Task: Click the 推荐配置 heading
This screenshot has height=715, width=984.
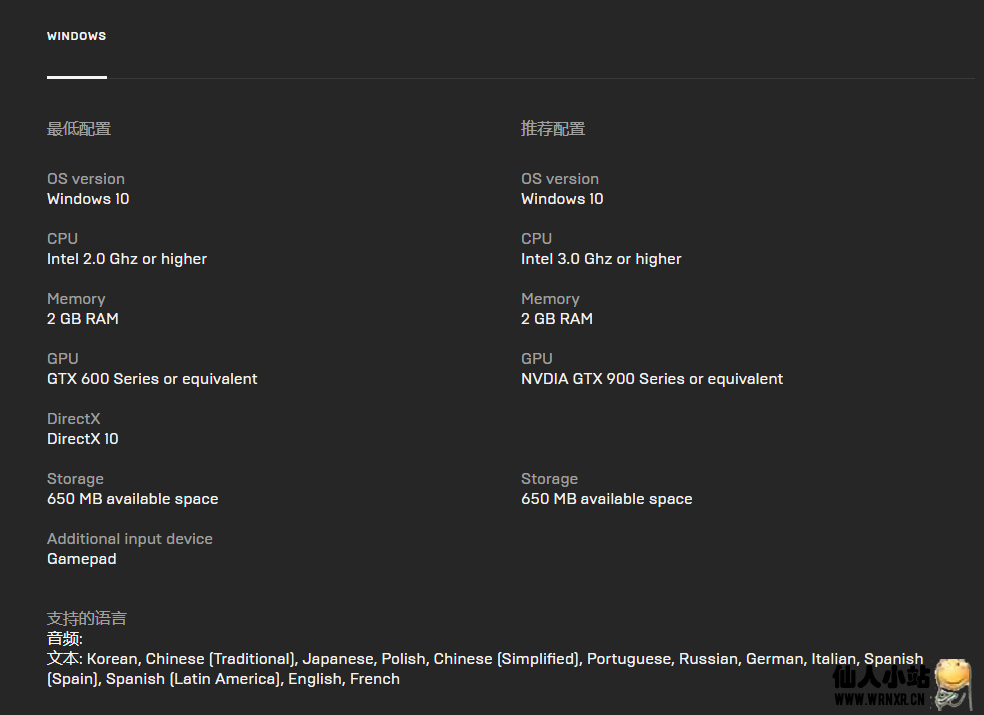Action: 553,129
